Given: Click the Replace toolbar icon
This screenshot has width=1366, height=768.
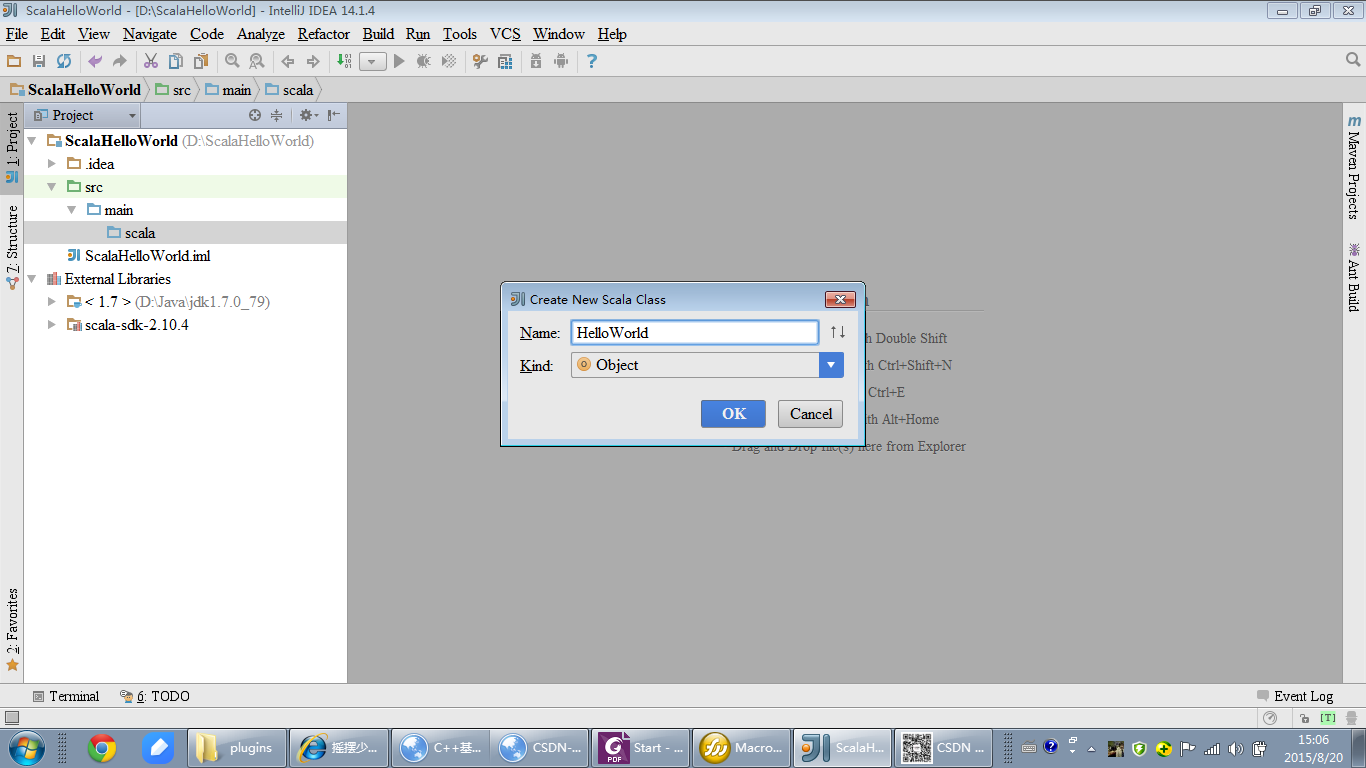Looking at the screenshot, I should tap(257, 61).
